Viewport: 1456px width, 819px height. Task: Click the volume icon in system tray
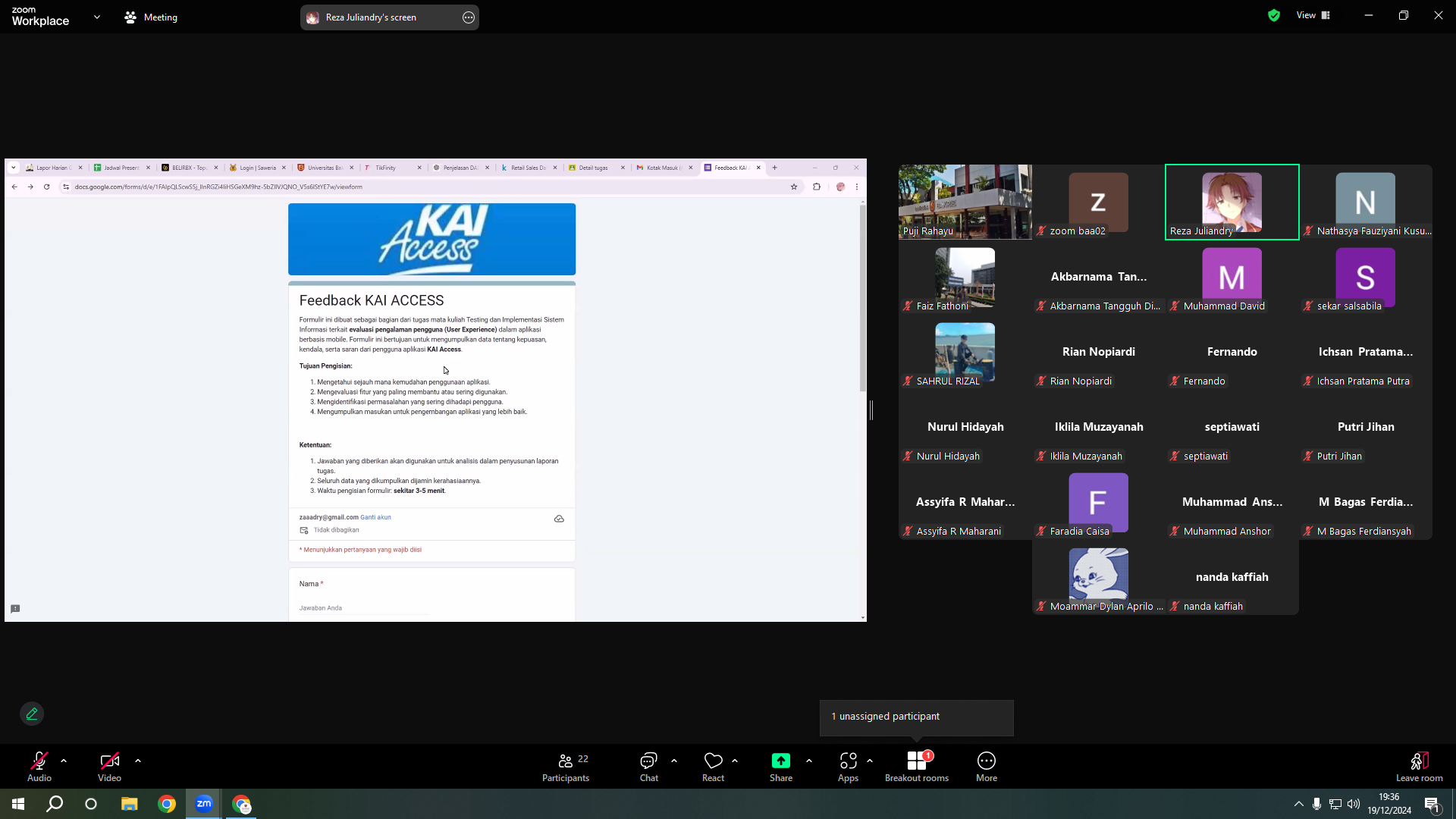[1354, 804]
